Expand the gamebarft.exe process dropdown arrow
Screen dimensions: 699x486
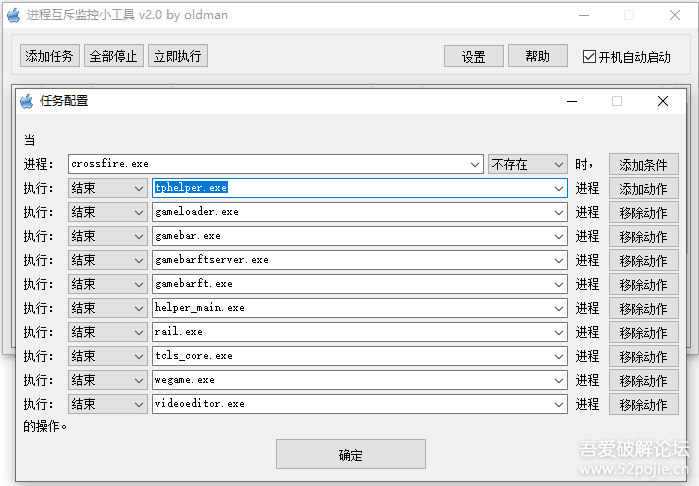coord(559,284)
